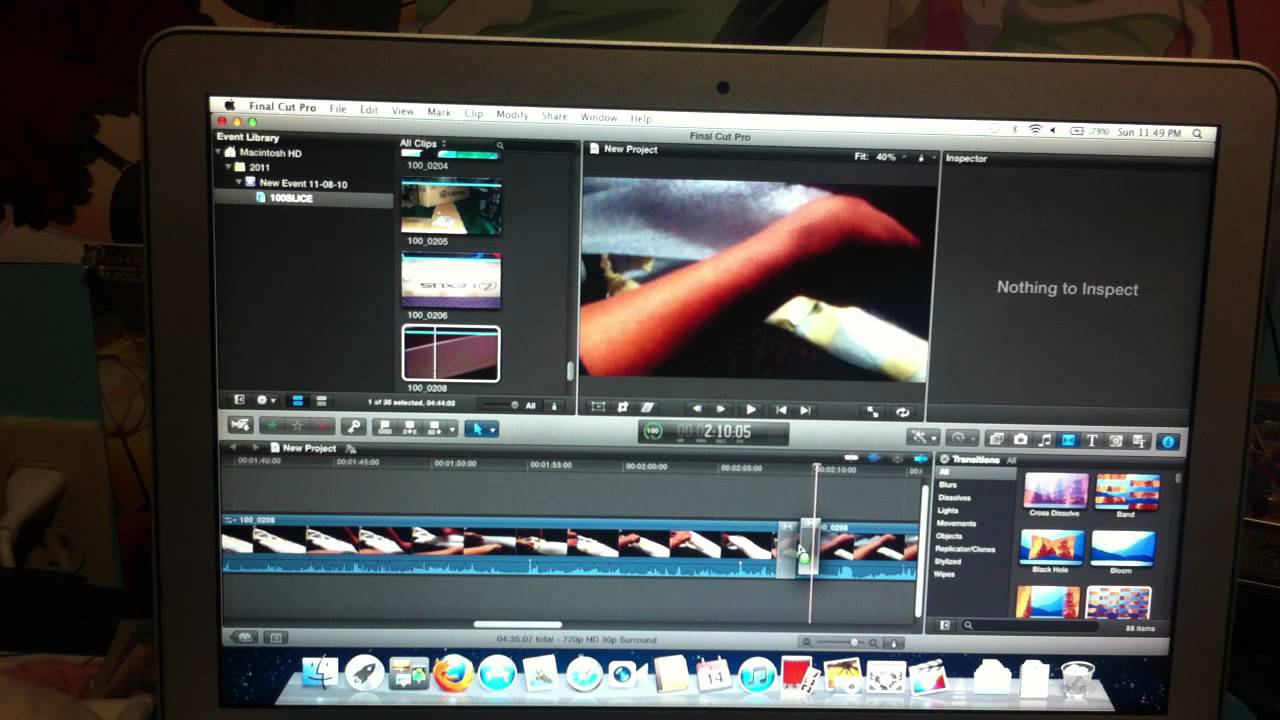The image size is (1280, 720).
Task: Open the viewer Fit 40% zoom menu
Action: [880, 157]
